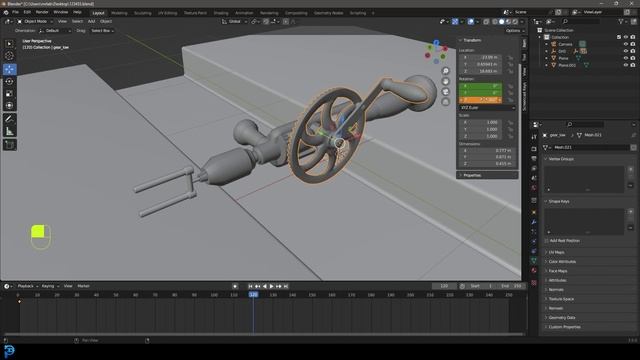
Task: Open the tool properties tab
Action: pyautogui.click(x=534, y=137)
